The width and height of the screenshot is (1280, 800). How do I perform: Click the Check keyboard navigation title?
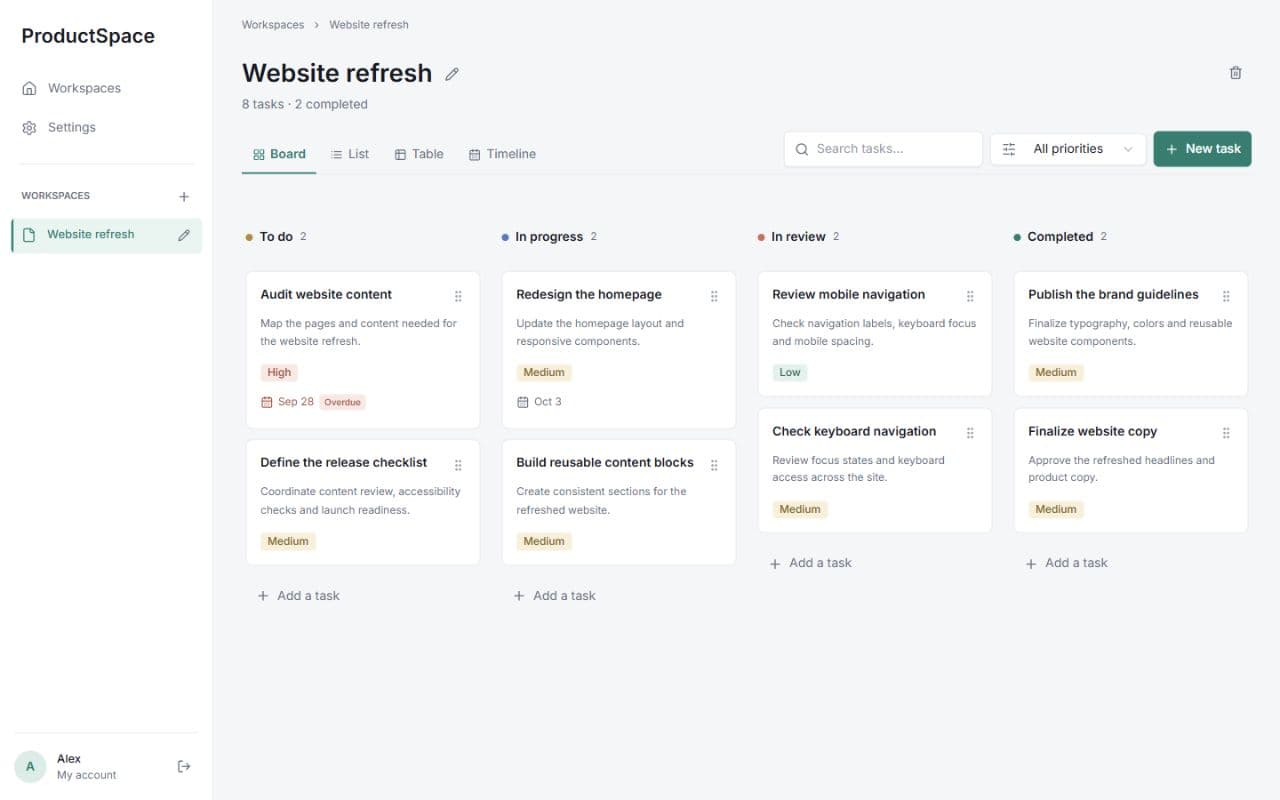(x=854, y=431)
